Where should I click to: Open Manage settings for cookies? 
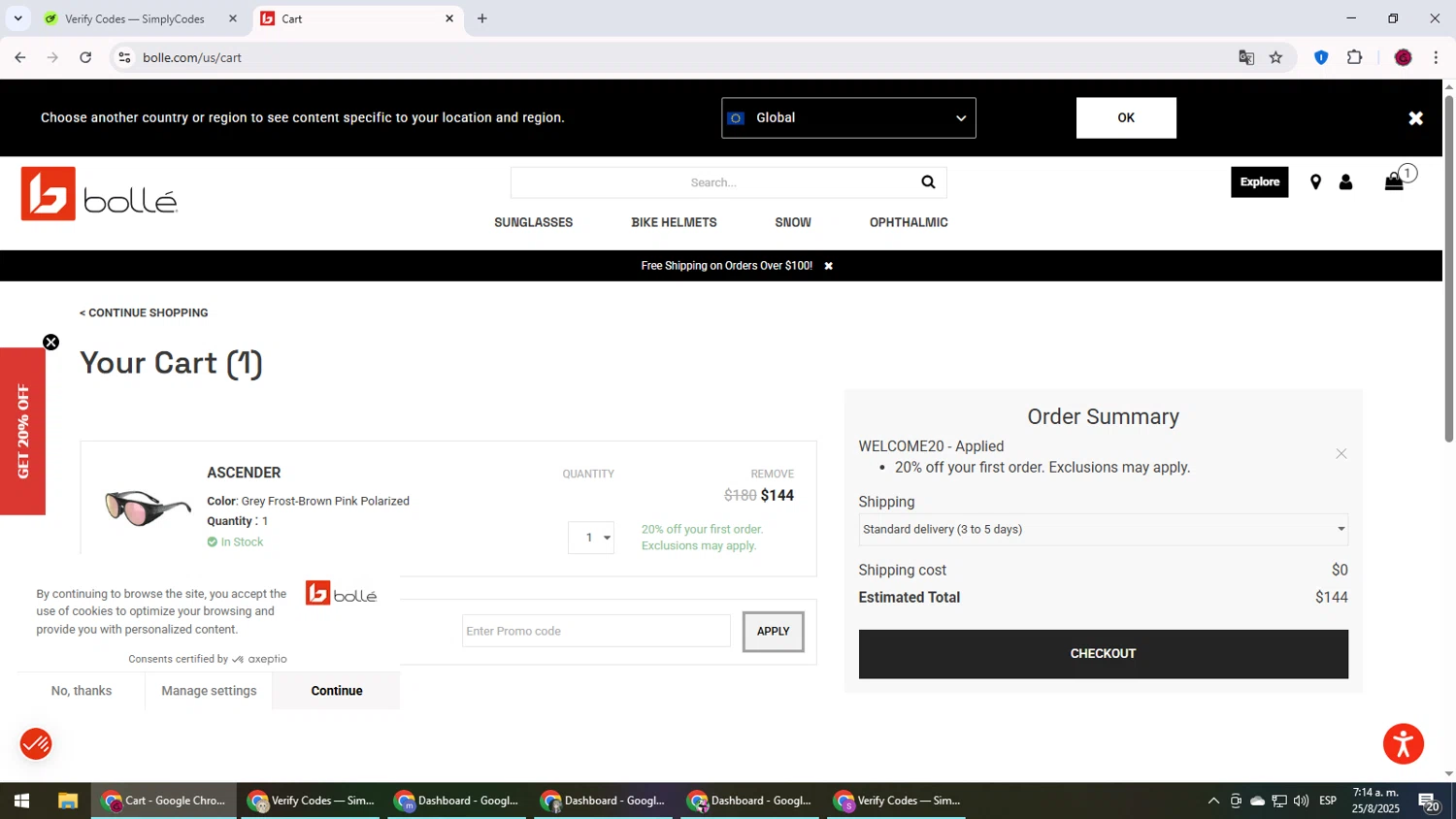pyautogui.click(x=209, y=691)
